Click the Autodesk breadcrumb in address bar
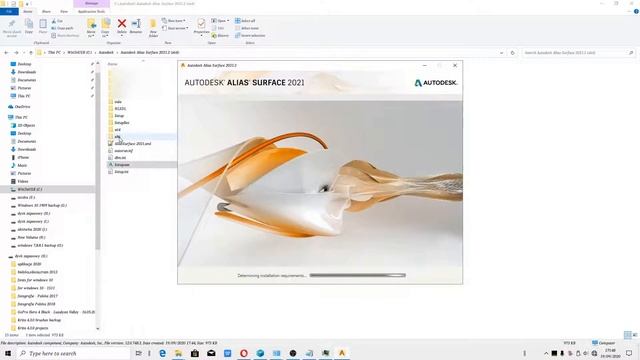Viewport: 640px width, 360px height. point(106,53)
